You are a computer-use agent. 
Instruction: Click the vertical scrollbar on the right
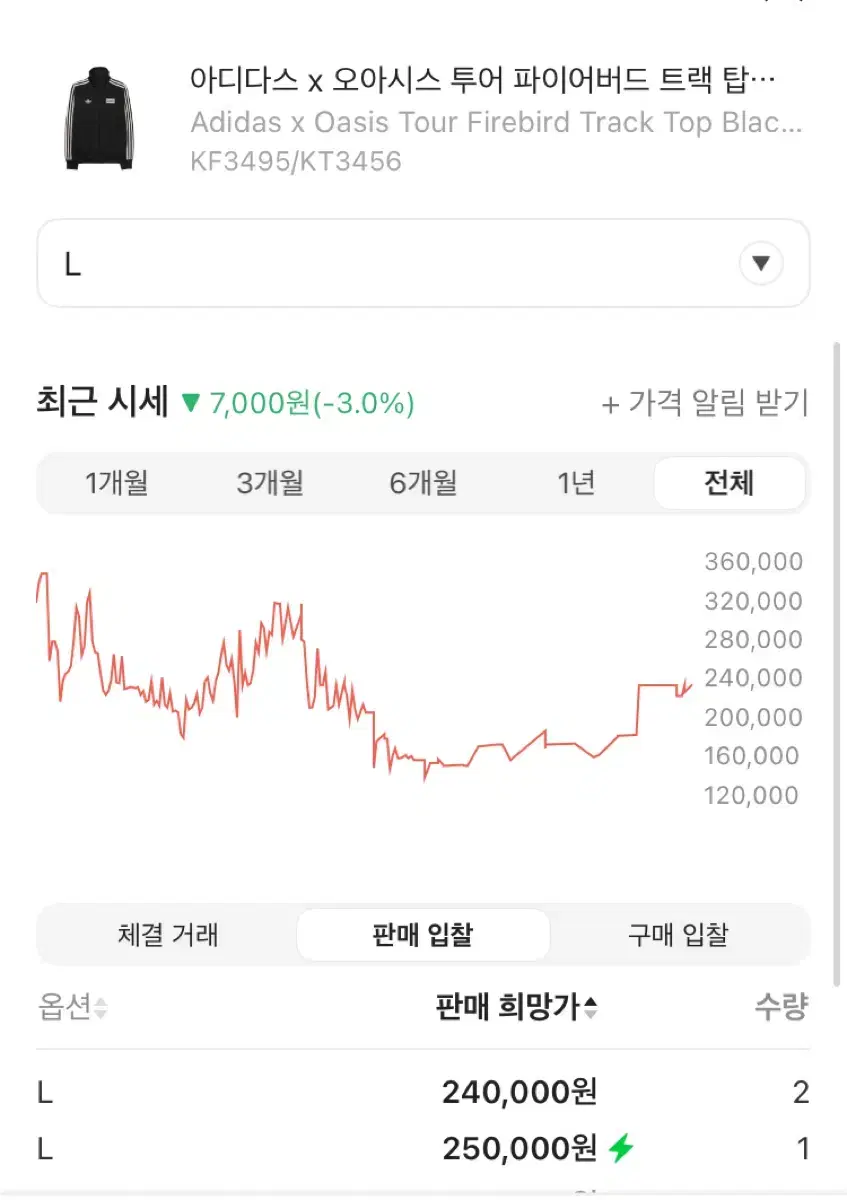[837, 665]
